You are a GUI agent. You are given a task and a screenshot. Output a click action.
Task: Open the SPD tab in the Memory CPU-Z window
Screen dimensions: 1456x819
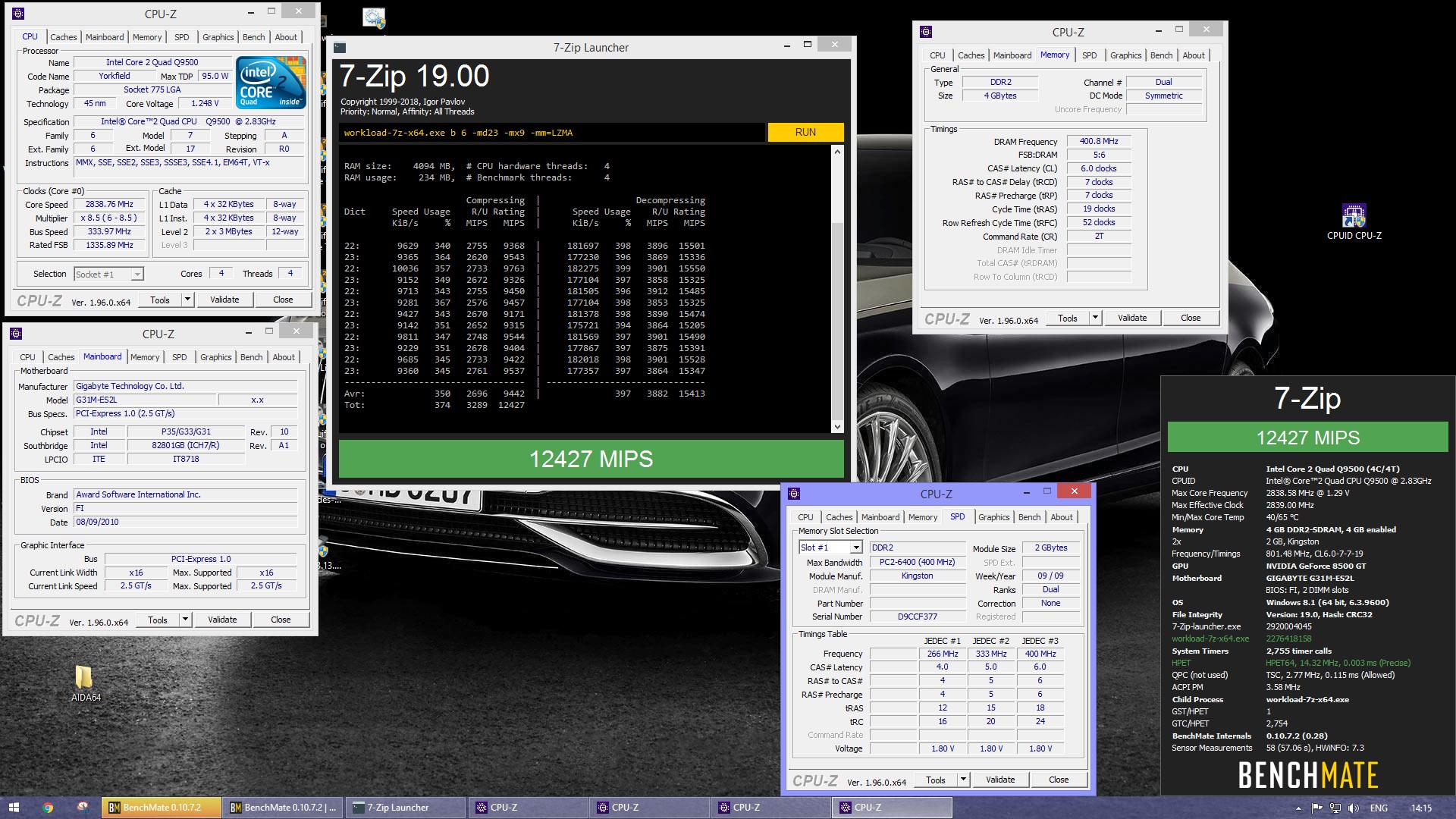(x=1089, y=55)
